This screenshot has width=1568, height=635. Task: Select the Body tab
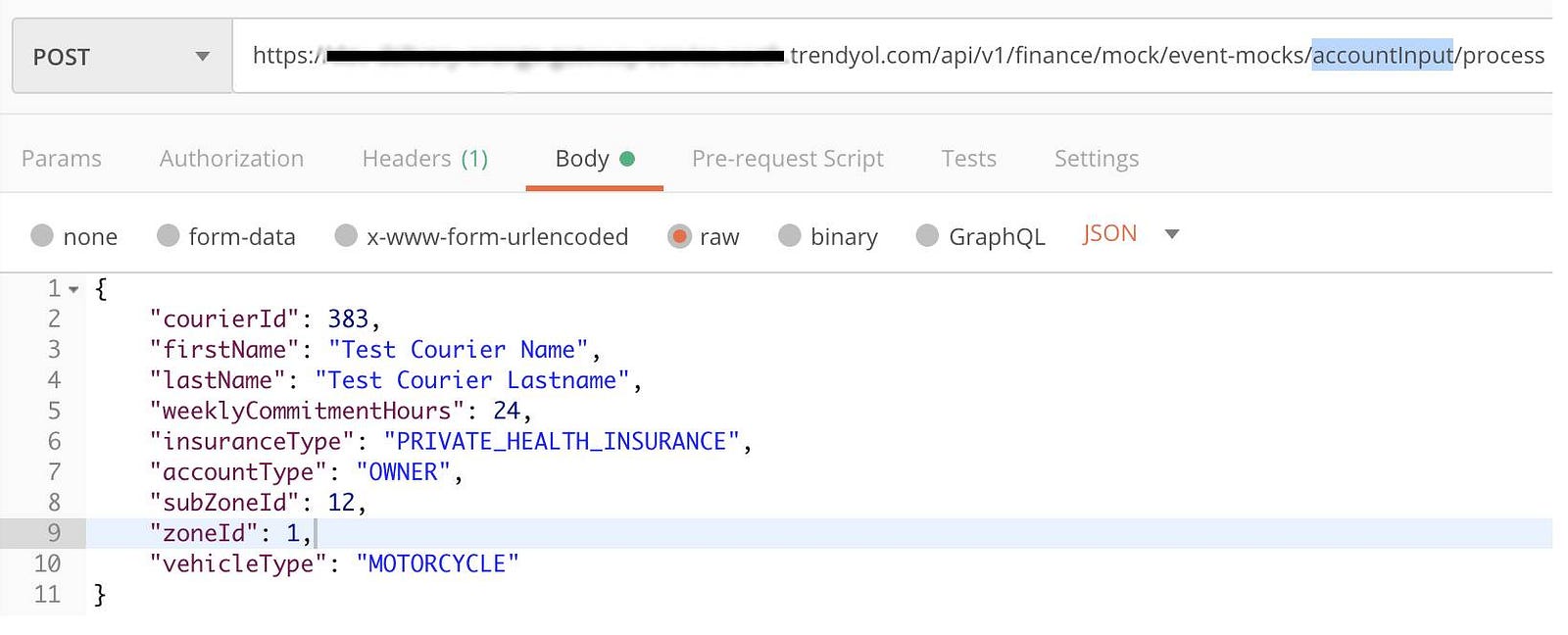595,159
